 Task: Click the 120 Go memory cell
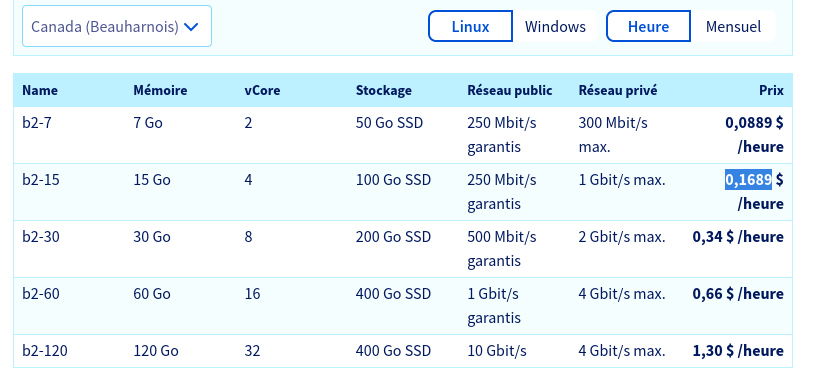click(156, 350)
